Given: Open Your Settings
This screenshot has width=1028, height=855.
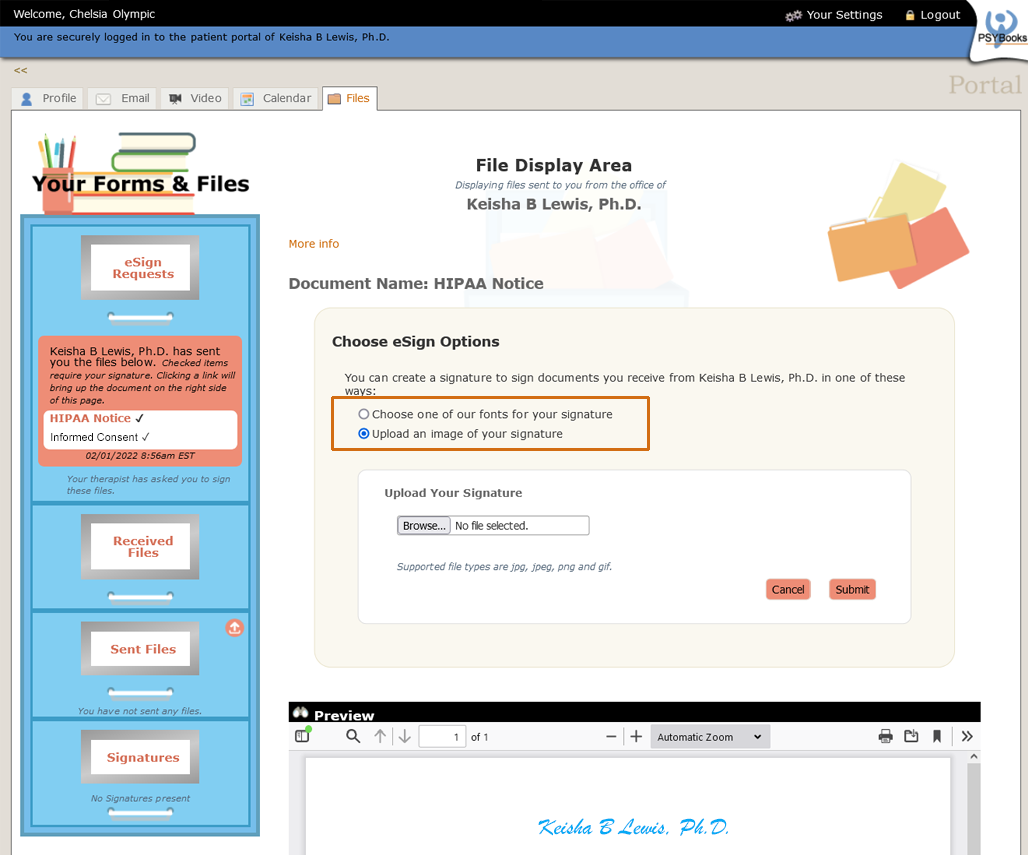Looking at the screenshot, I should 844,15.
